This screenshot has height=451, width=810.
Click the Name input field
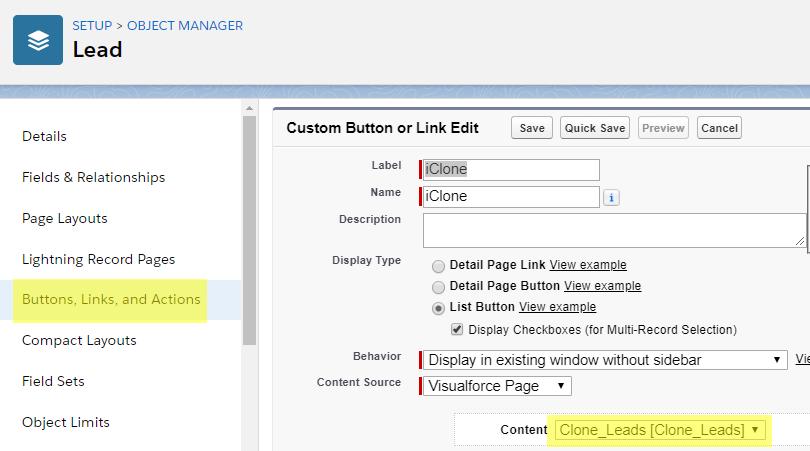tap(511, 197)
